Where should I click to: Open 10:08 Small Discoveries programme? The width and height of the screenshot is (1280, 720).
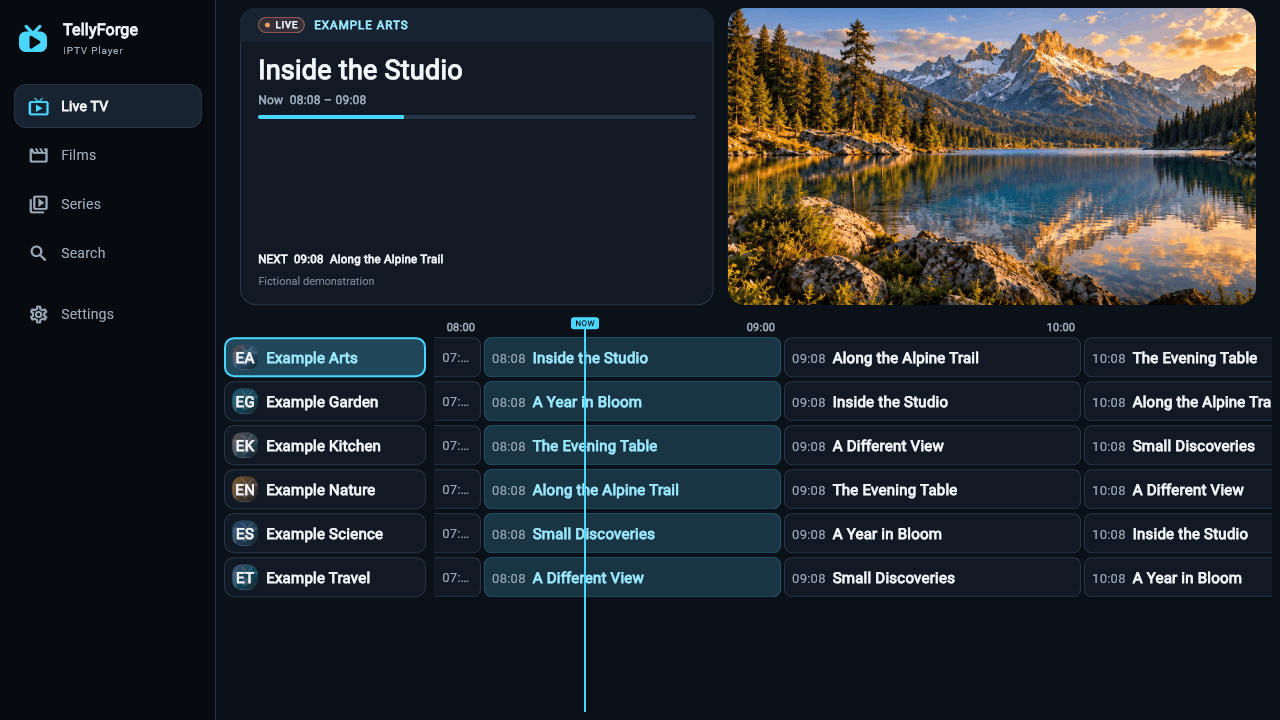click(1178, 446)
